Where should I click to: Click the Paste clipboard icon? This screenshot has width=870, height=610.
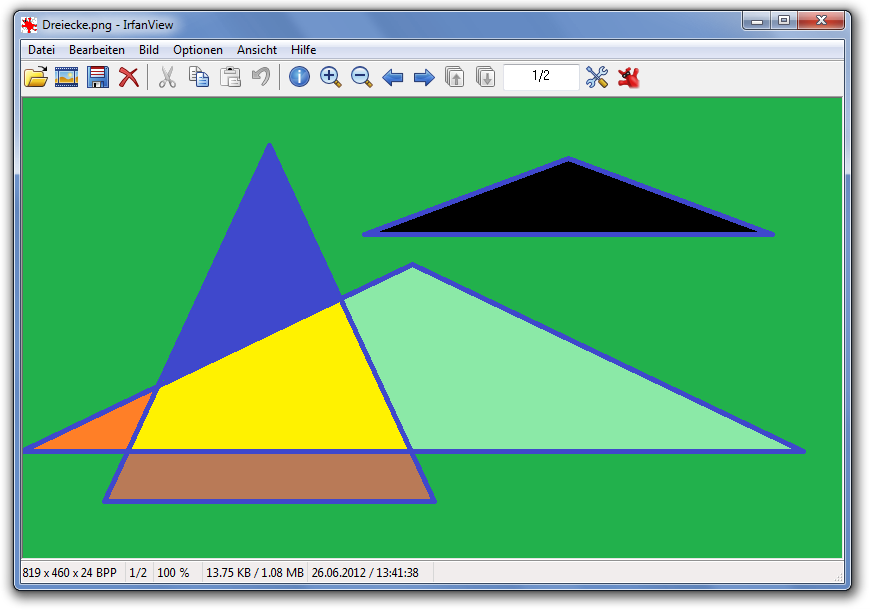(230, 77)
